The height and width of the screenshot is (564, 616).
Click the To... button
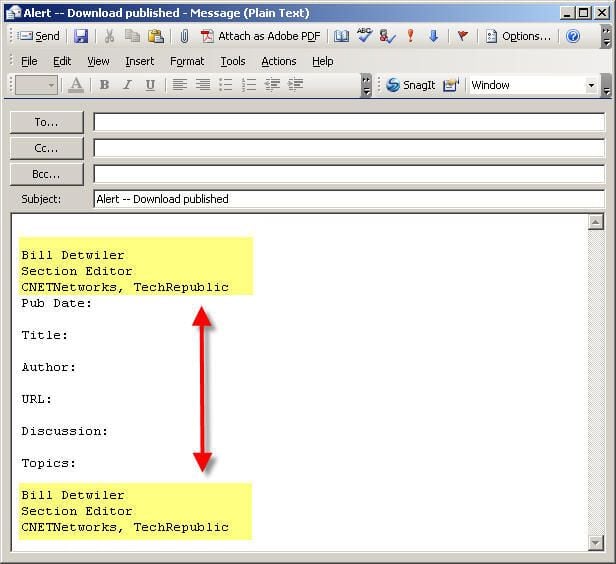click(46, 122)
